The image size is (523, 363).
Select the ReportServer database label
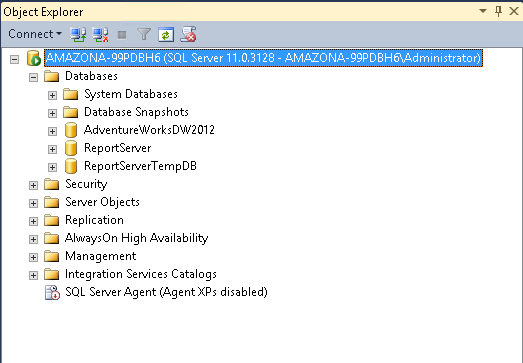(117, 148)
